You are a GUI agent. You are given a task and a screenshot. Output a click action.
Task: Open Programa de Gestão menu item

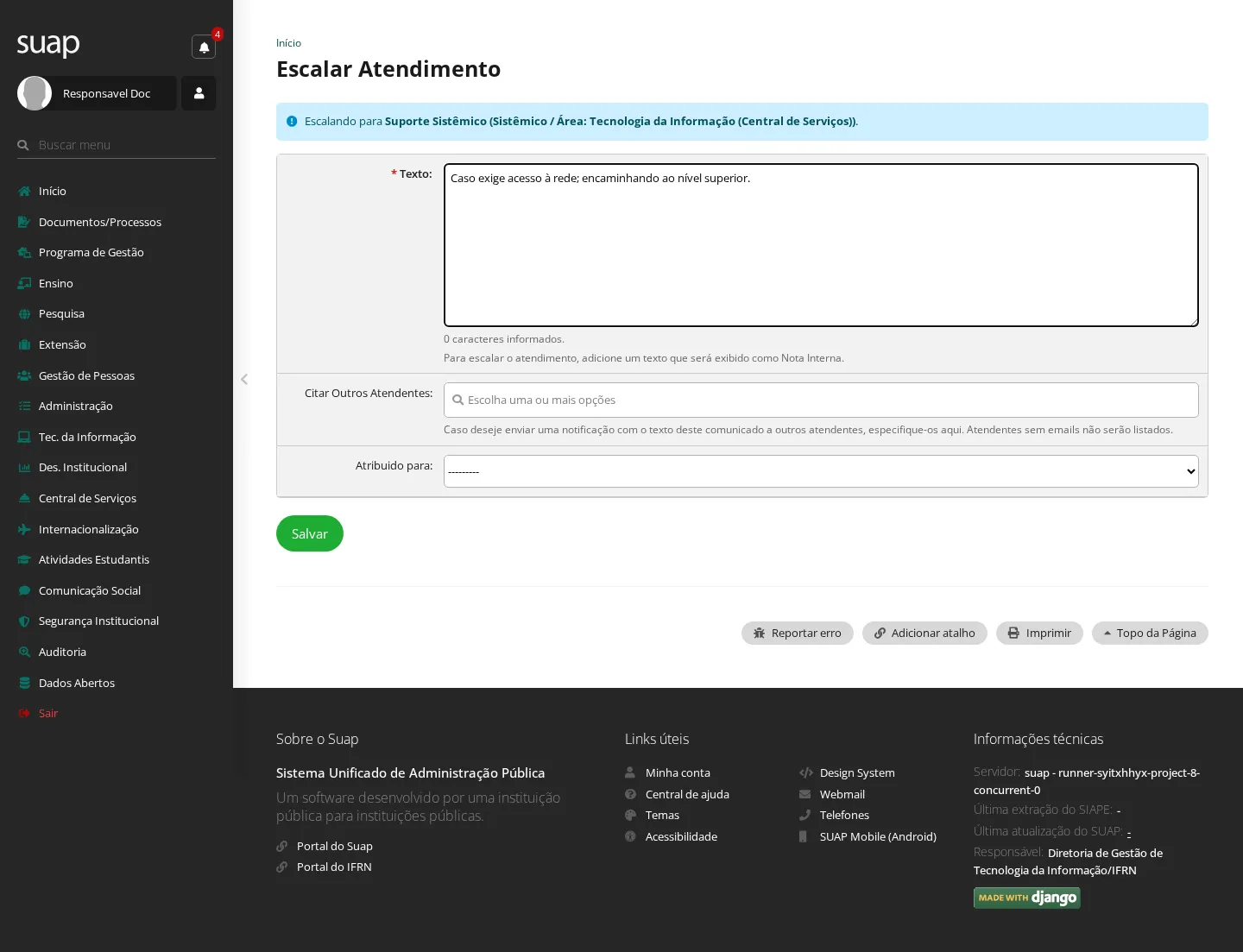coord(91,252)
